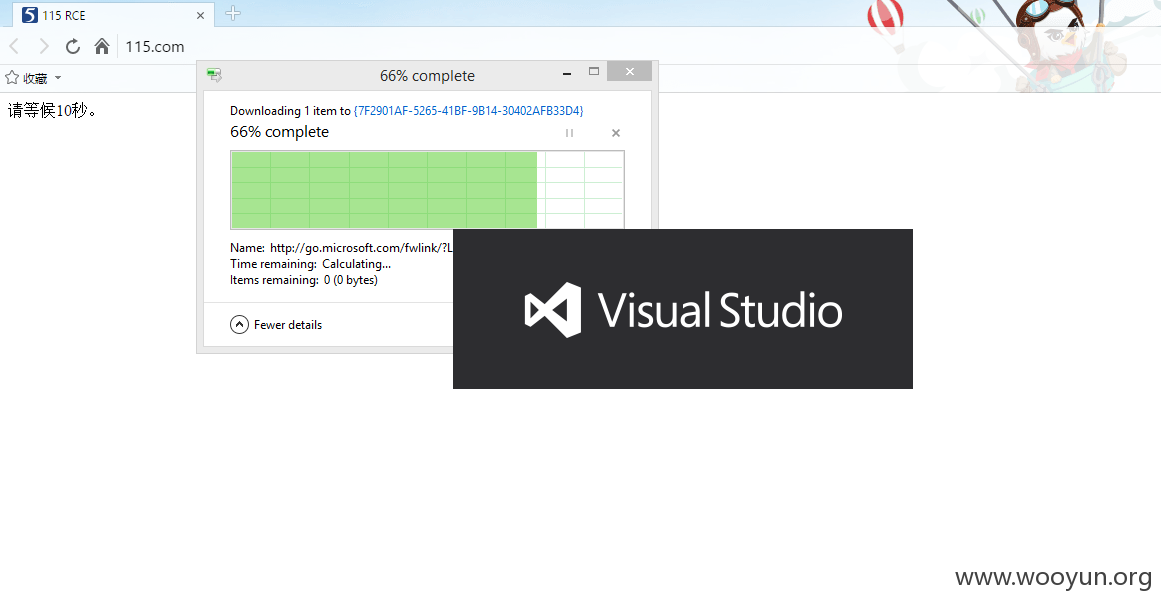Maximize the 66% complete dialog
The width and height of the screenshot is (1161, 606).
pyautogui.click(x=594, y=72)
